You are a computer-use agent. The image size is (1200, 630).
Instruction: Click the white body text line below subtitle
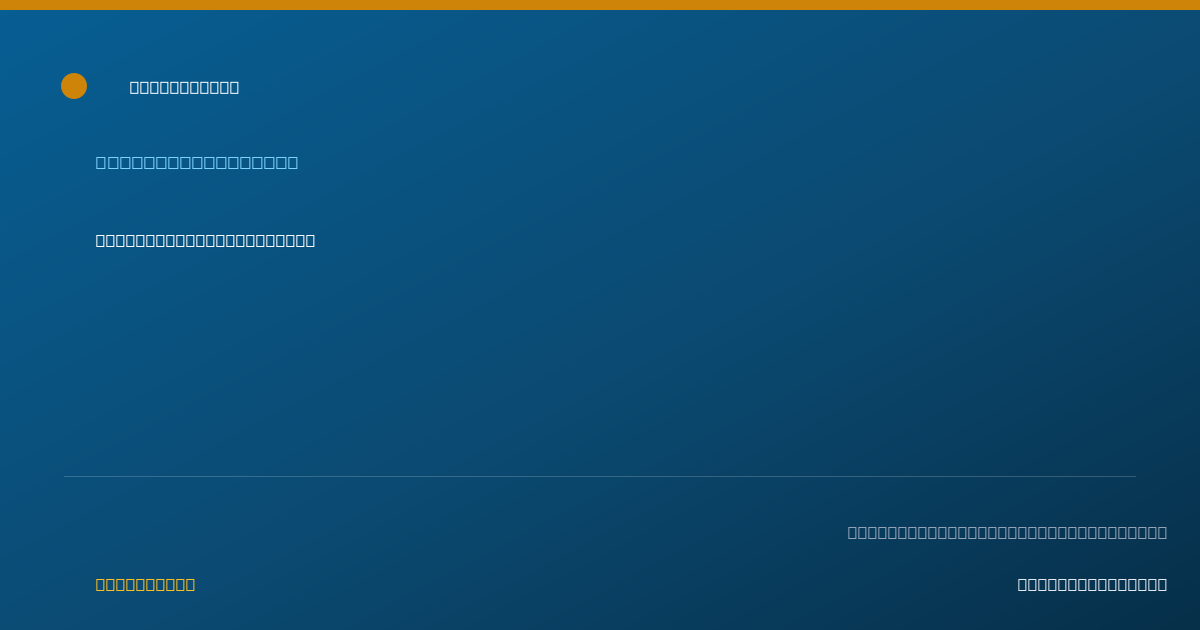(205, 240)
